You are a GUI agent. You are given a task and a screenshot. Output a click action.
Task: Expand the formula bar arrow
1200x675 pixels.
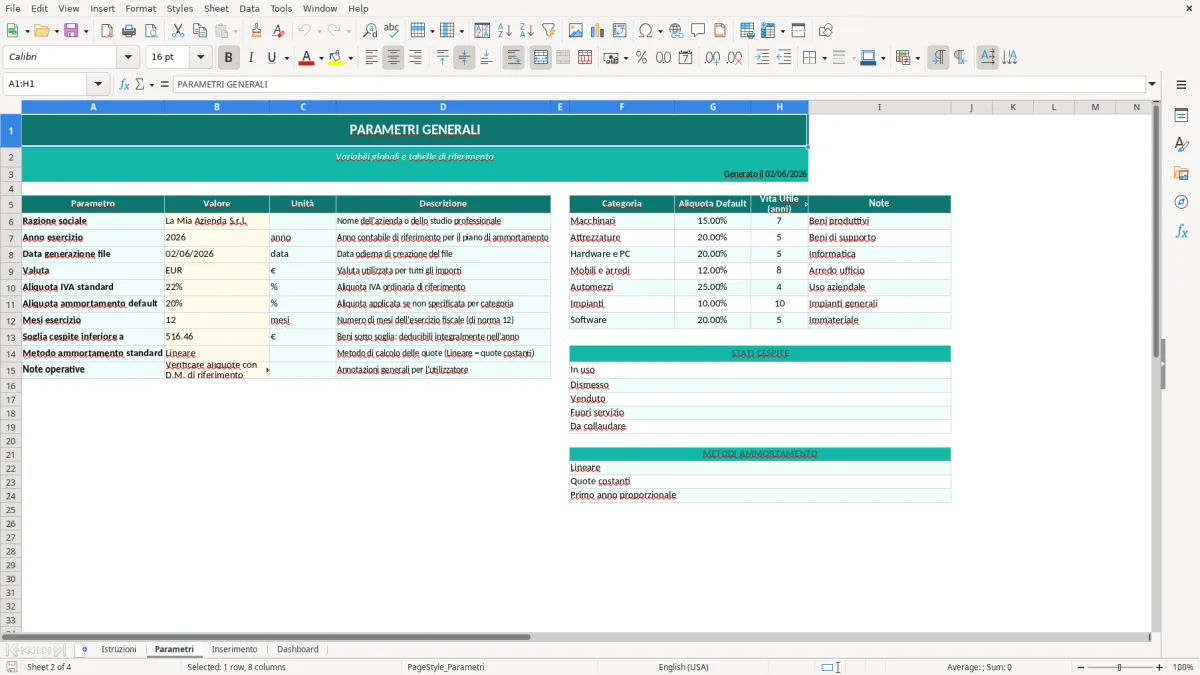tap(1152, 84)
